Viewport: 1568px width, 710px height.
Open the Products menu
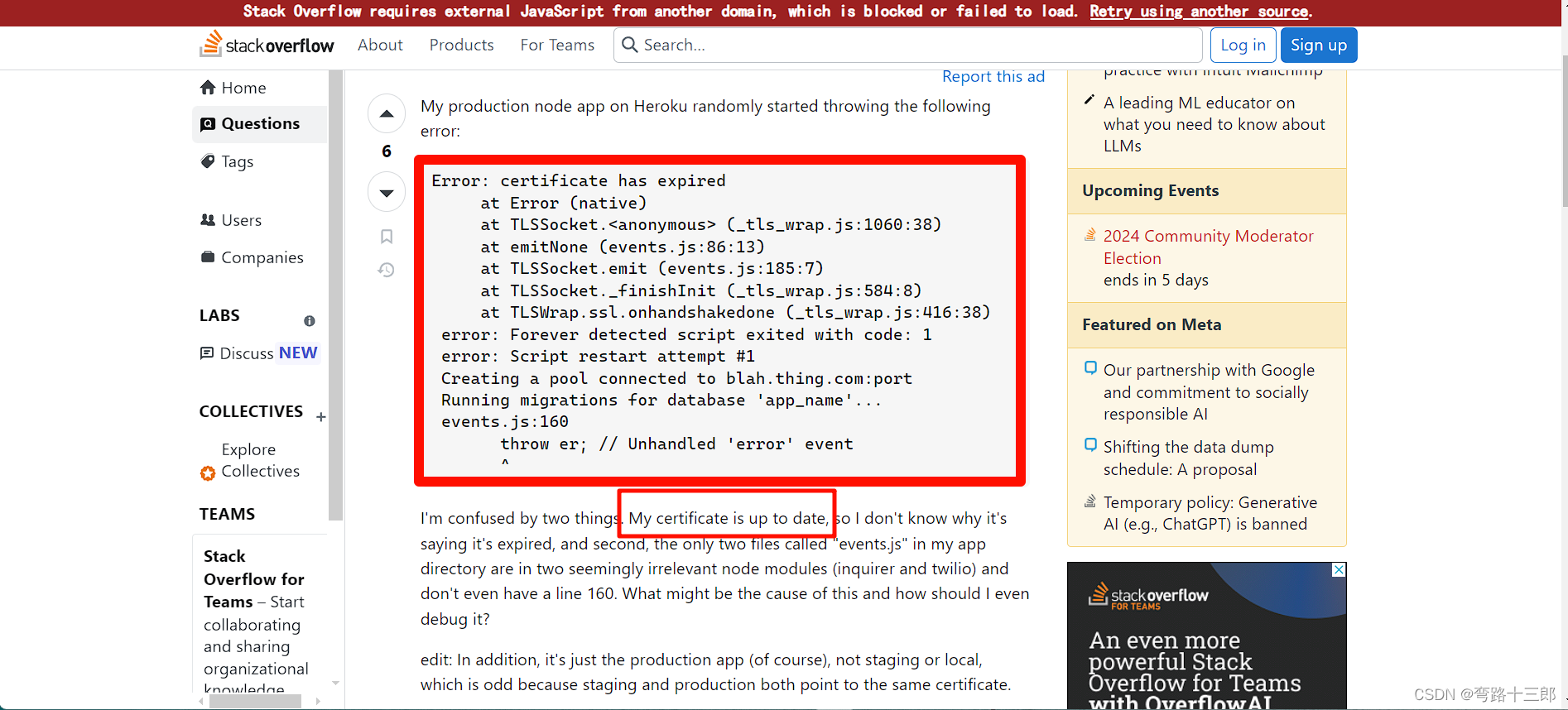pyautogui.click(x=461, y=45)
